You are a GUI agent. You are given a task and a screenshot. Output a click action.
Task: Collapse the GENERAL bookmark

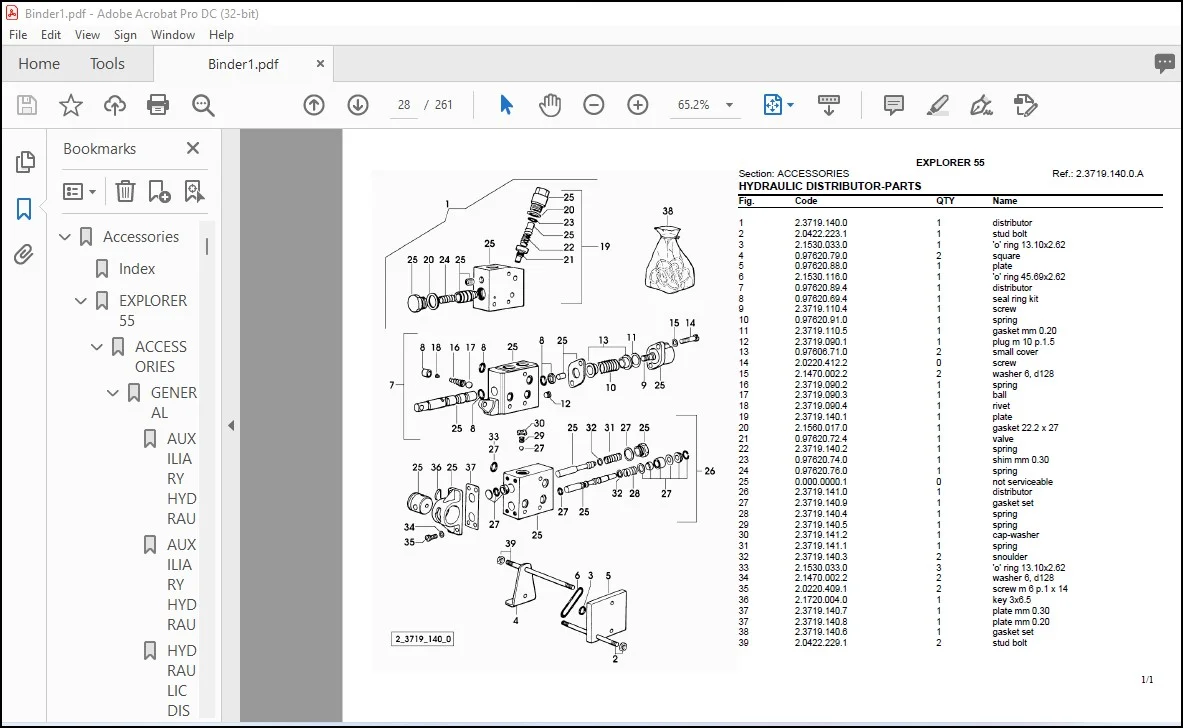tap(112, 393)
